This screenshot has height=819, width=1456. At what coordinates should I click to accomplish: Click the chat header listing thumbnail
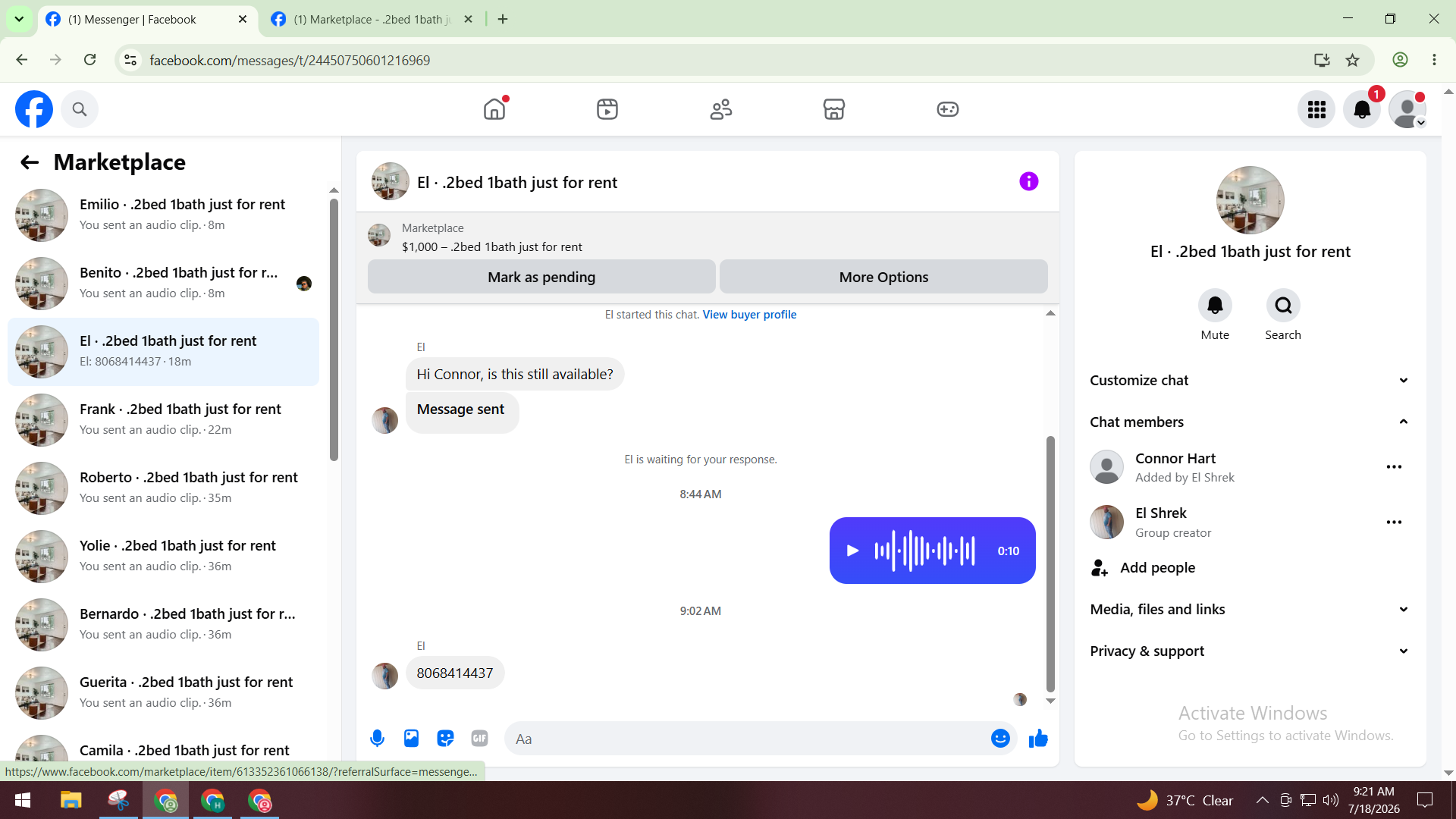pyautogui.click(x=391, y=181)
